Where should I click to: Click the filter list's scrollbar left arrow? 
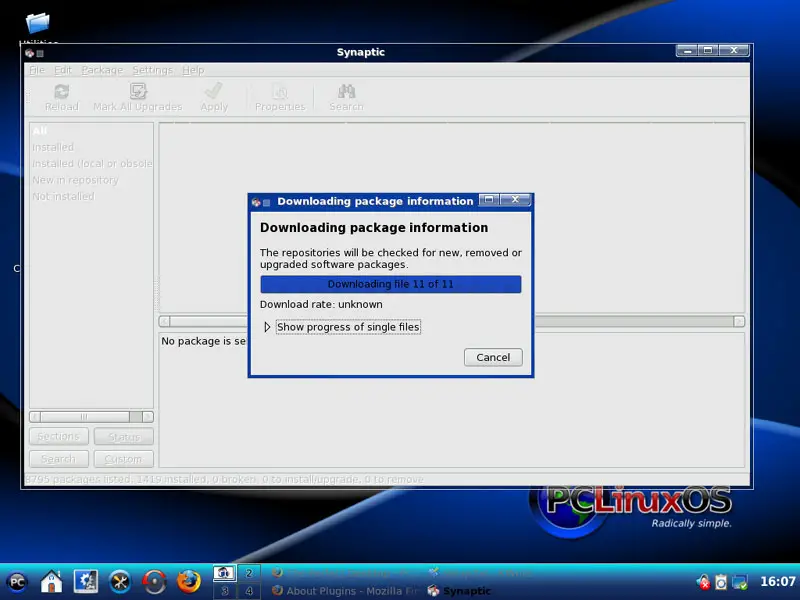[x=35, y=417]
